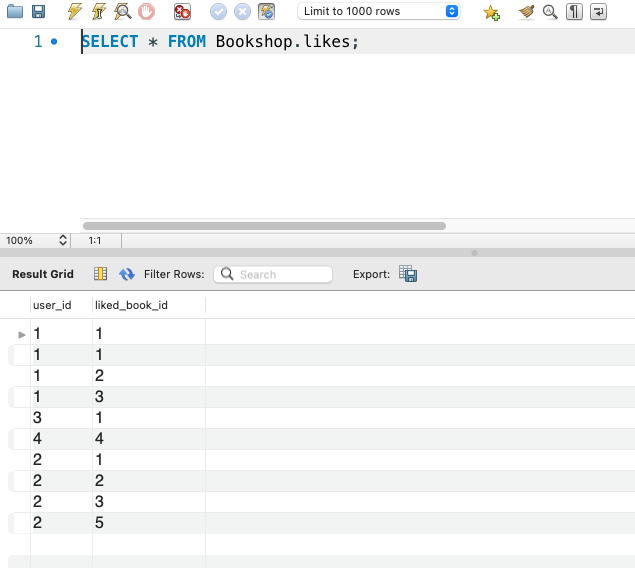Stop query execution with the red hand icon

(146, 11)
